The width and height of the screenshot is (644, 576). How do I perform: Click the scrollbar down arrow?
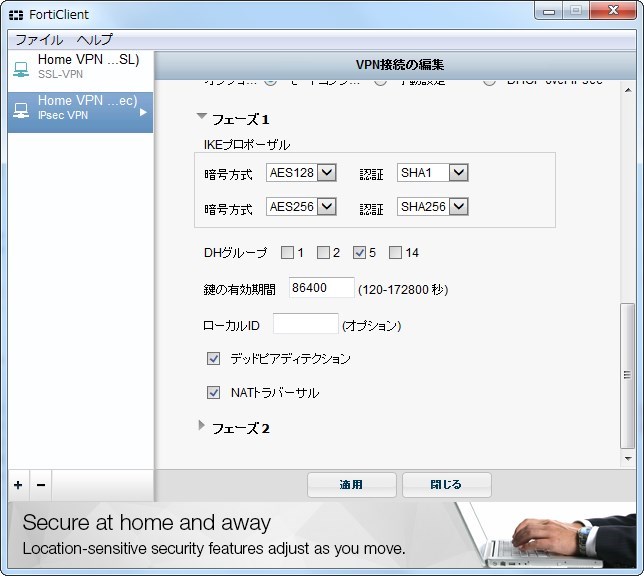[x=628, y=458]
